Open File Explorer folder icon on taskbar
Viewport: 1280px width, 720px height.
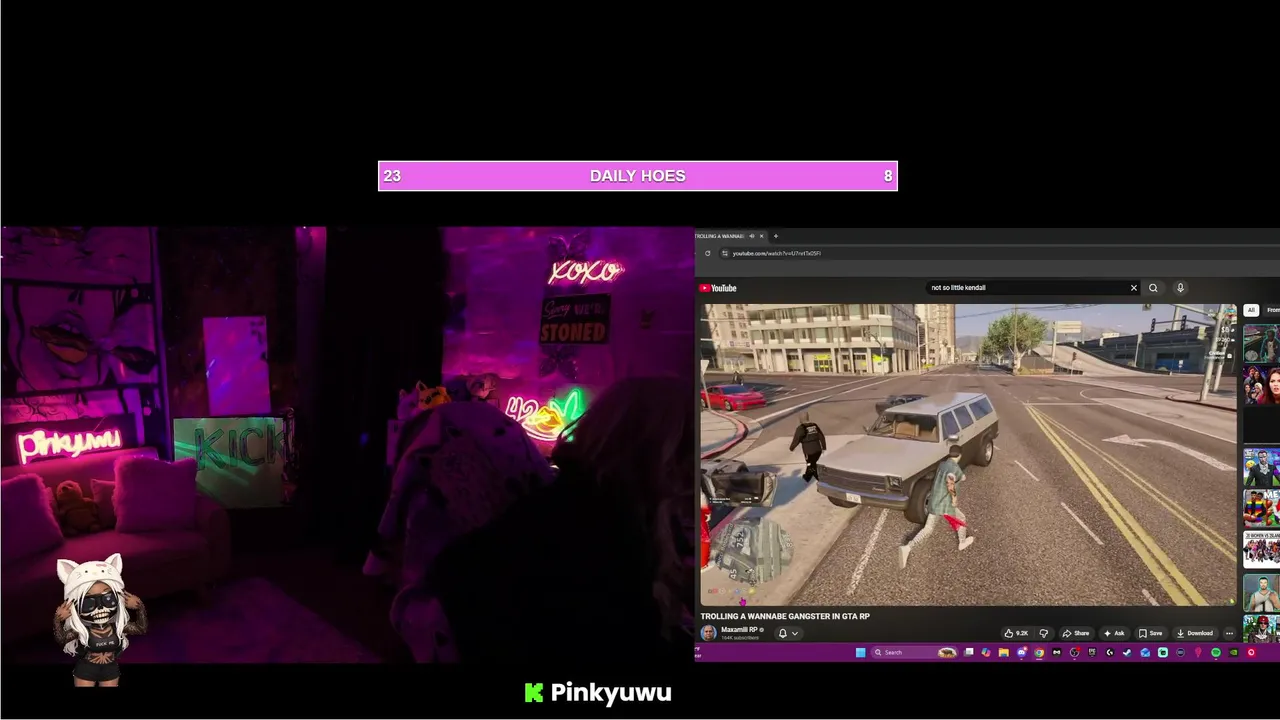point(1004,652)
